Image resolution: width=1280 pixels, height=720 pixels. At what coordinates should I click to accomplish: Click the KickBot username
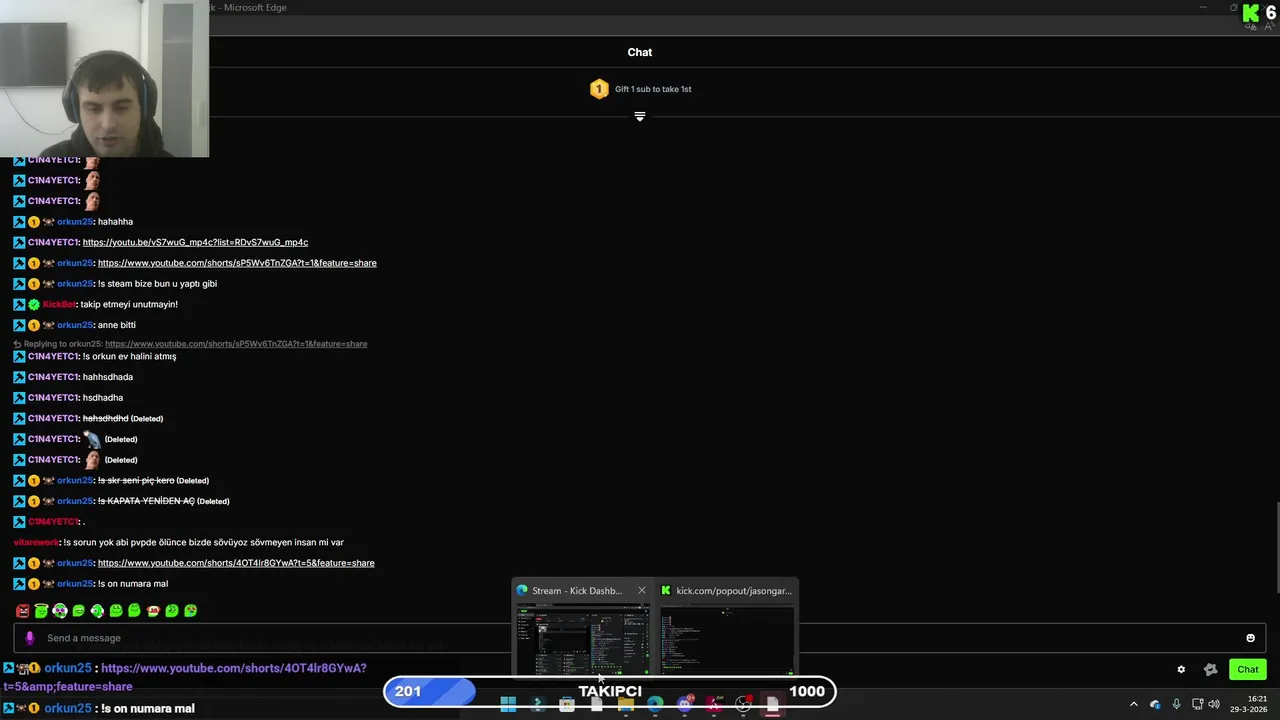tap(59, 304)
